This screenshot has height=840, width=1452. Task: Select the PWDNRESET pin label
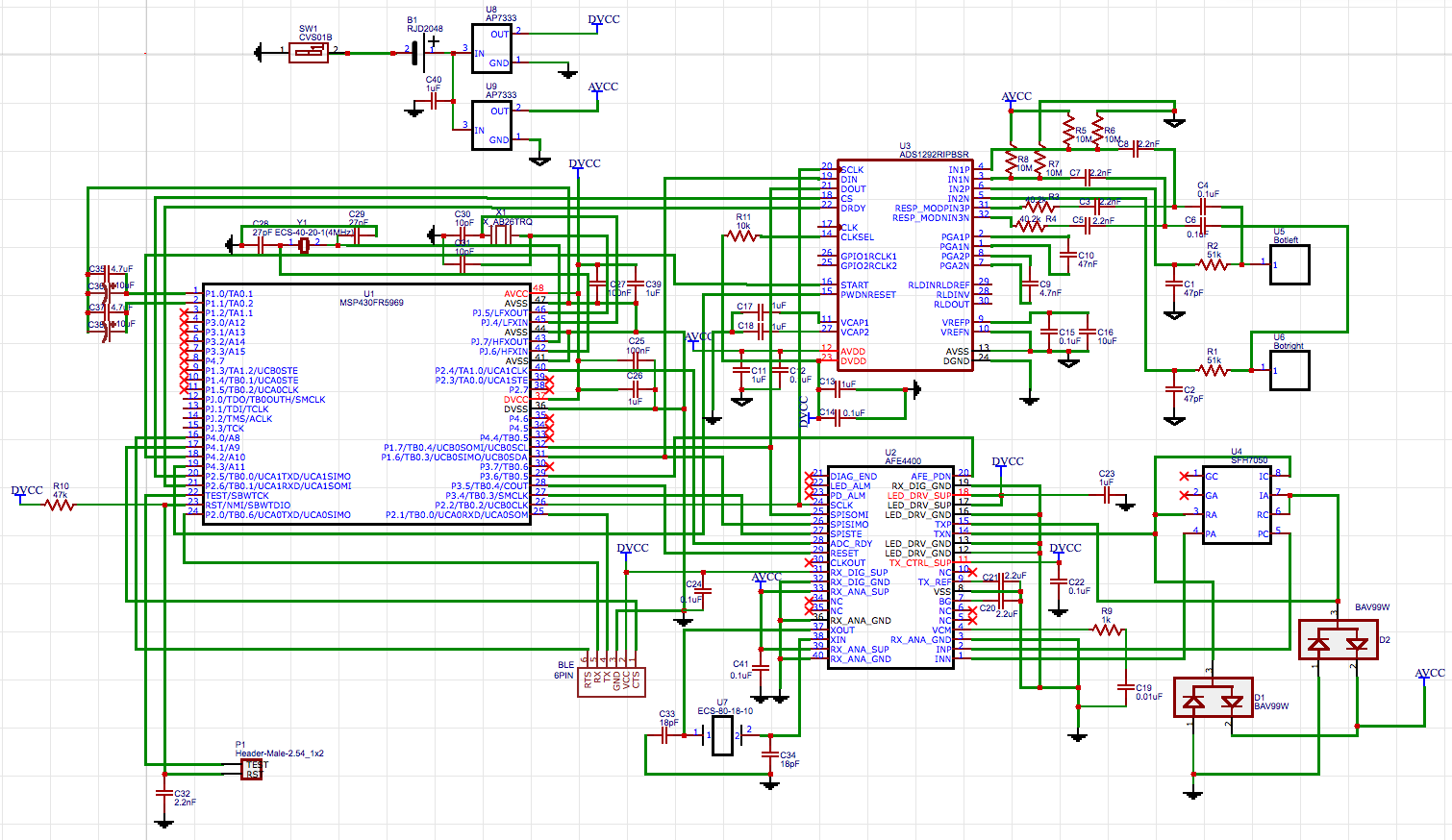pos(868,294)
